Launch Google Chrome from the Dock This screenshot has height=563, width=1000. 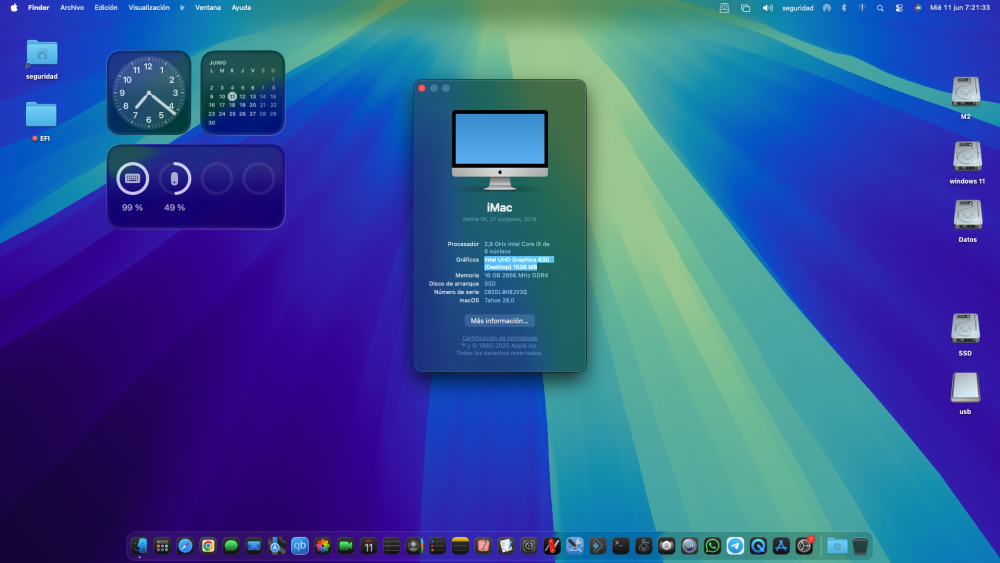208,546
